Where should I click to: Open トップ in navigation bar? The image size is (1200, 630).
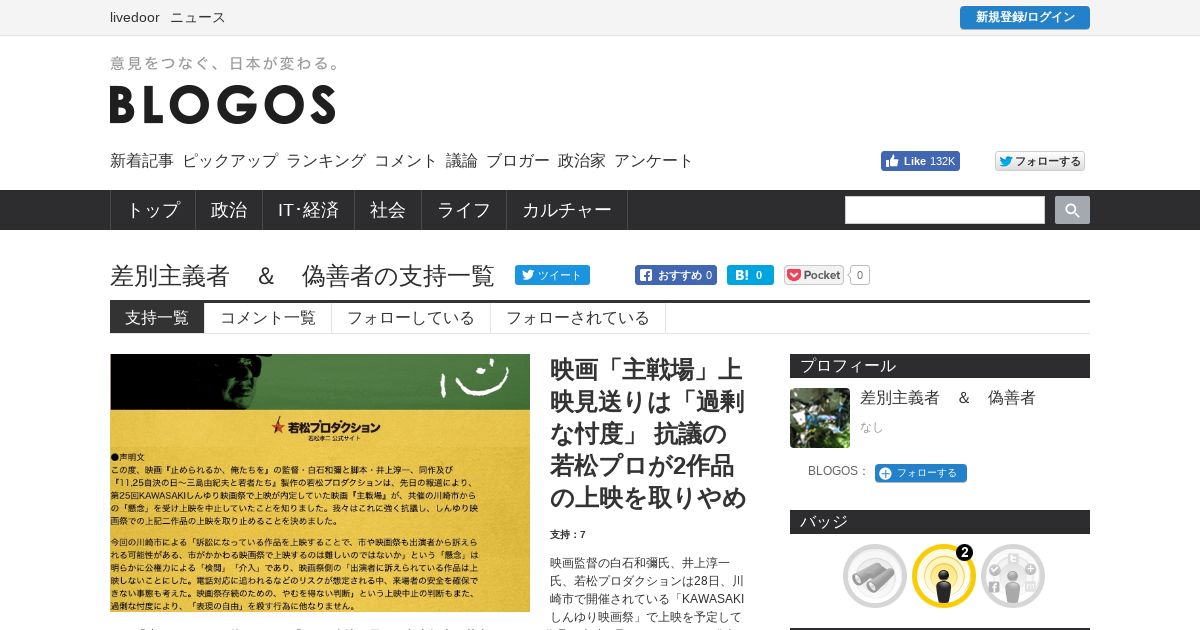(x=153, y=210)
